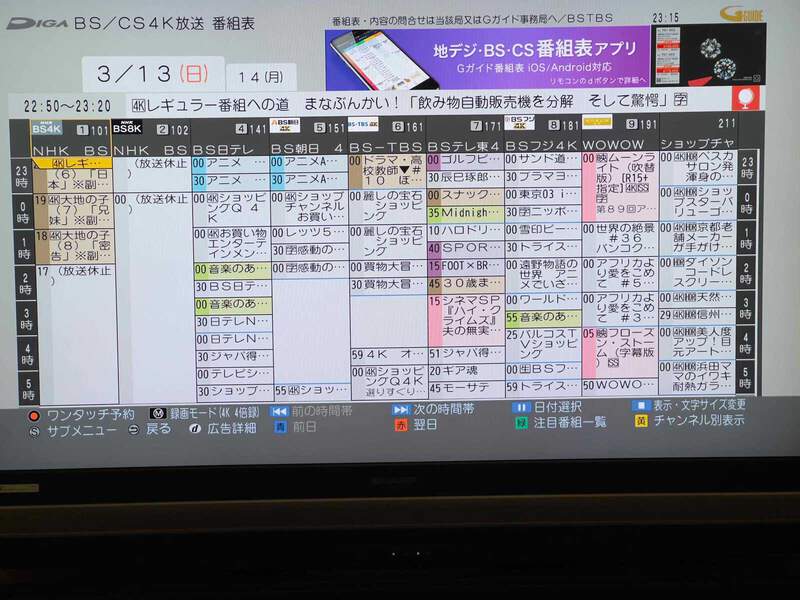The image size is (800, 600).
Task: Select シネマSP『ハイ・クライムズ』 program
Action: (466, 321)
